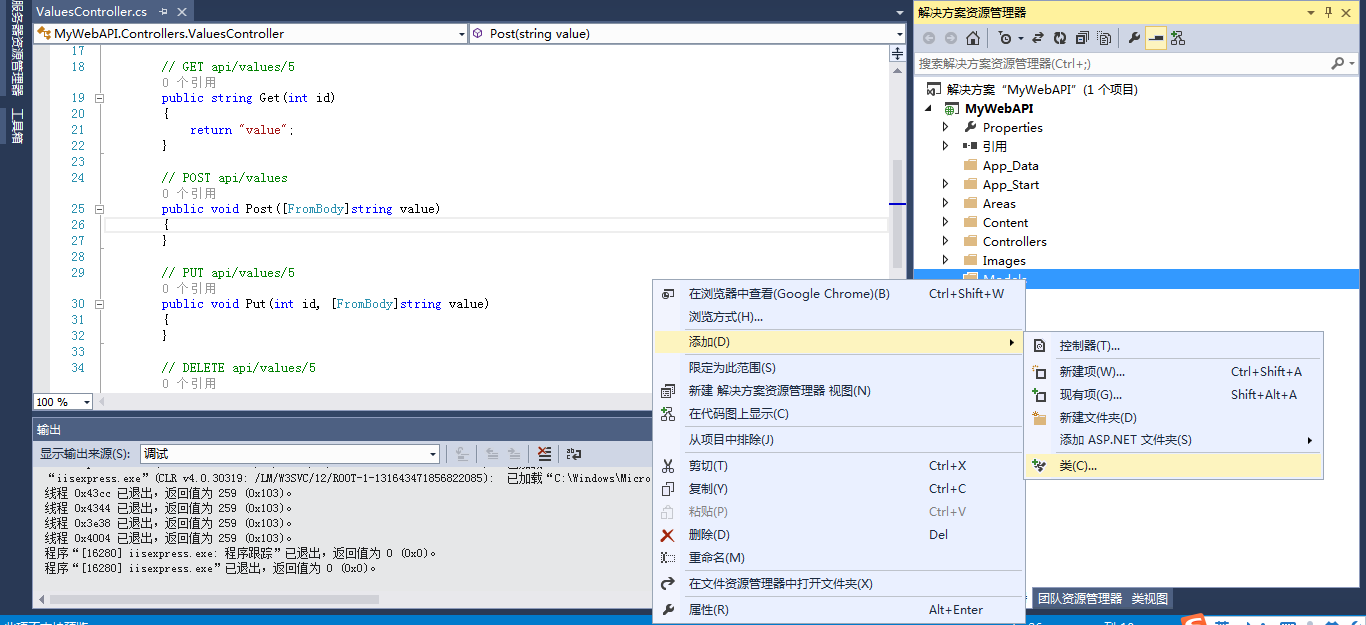Collapse the Get method at line 19
1366x625 pixels.
(x=99, y=98)
